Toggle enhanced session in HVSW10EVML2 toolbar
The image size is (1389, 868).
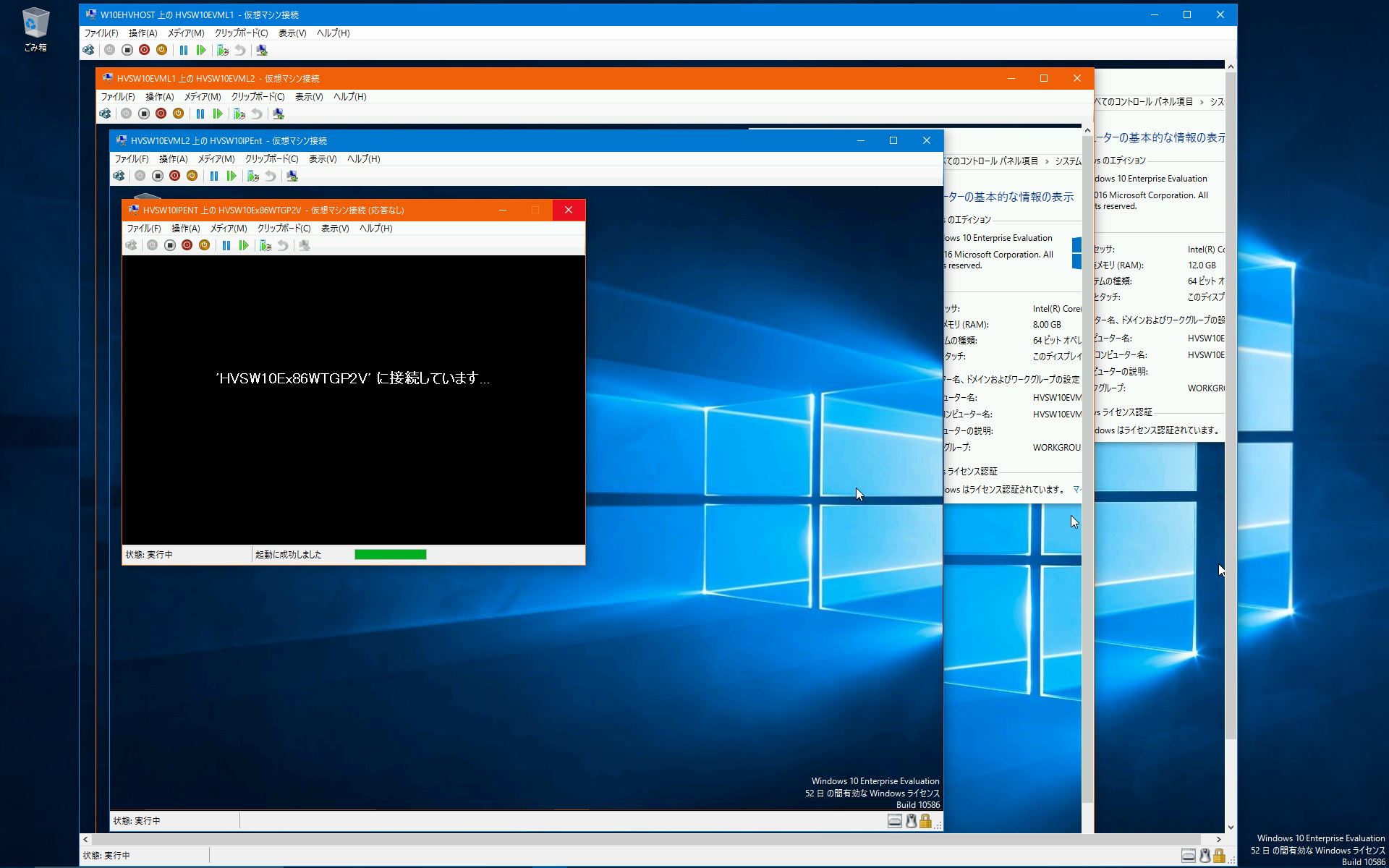point(279,114)
